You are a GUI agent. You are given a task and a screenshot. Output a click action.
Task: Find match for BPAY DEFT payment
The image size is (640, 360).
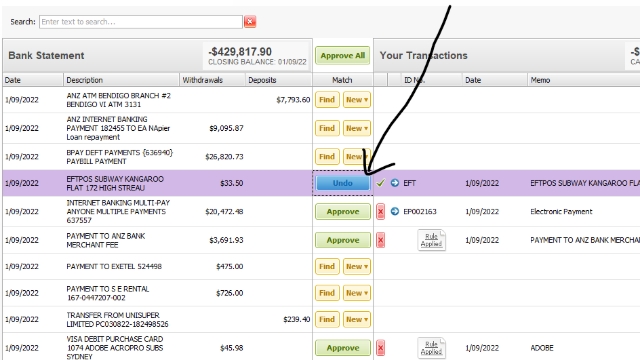[x=327, y=156]
